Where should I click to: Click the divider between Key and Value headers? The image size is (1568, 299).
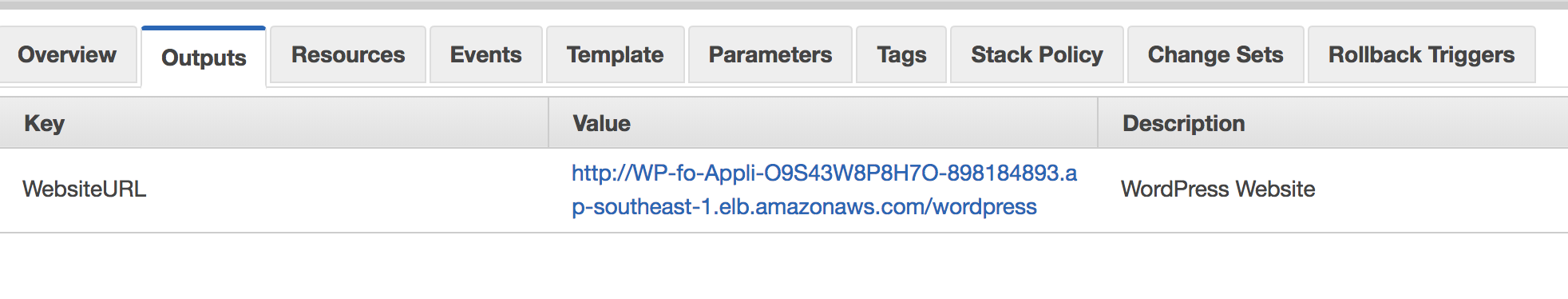[548, 123]
